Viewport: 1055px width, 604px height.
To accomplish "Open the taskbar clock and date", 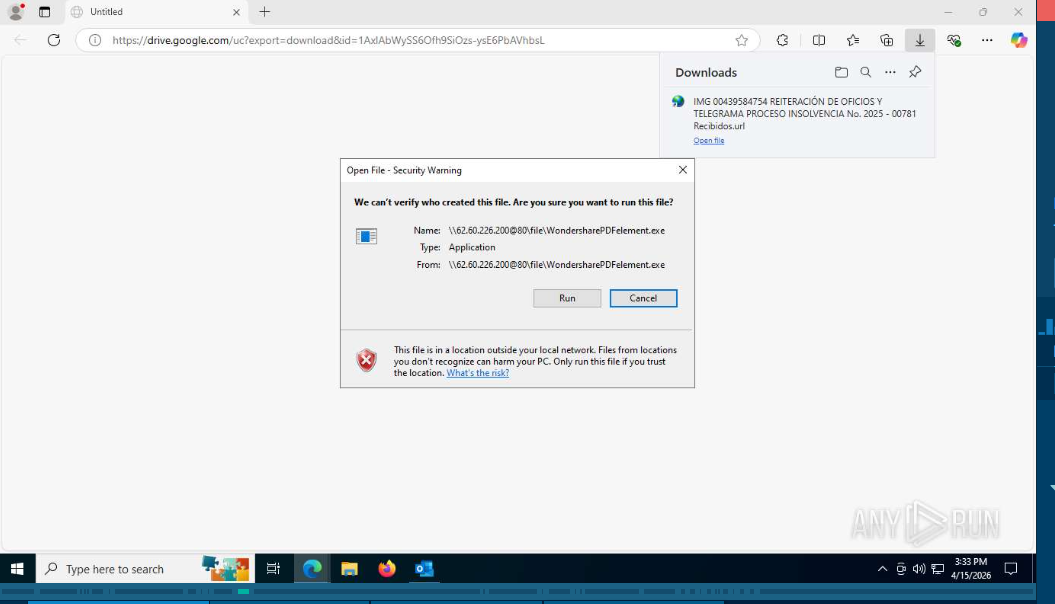I will pos(971,569).
